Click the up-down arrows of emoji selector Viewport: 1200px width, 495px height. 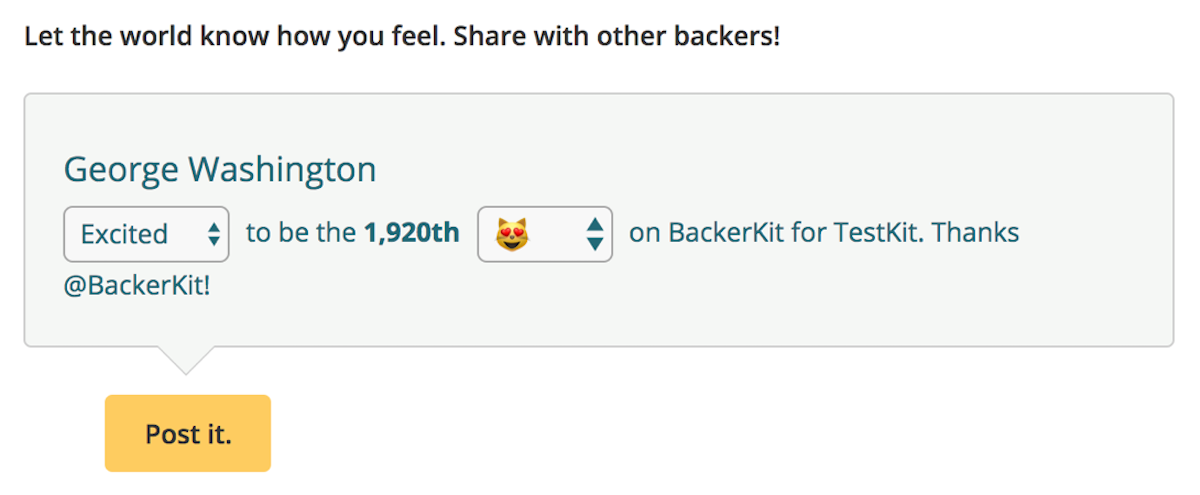(595, 234)
